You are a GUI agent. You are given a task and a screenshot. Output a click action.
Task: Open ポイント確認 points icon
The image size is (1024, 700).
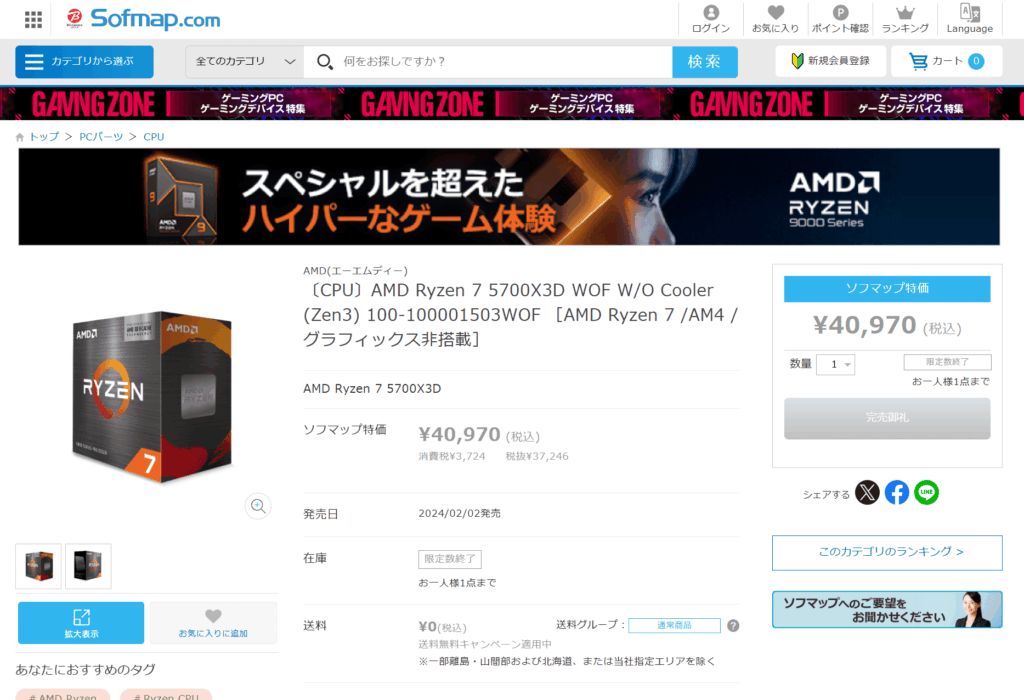coord(840,19)
